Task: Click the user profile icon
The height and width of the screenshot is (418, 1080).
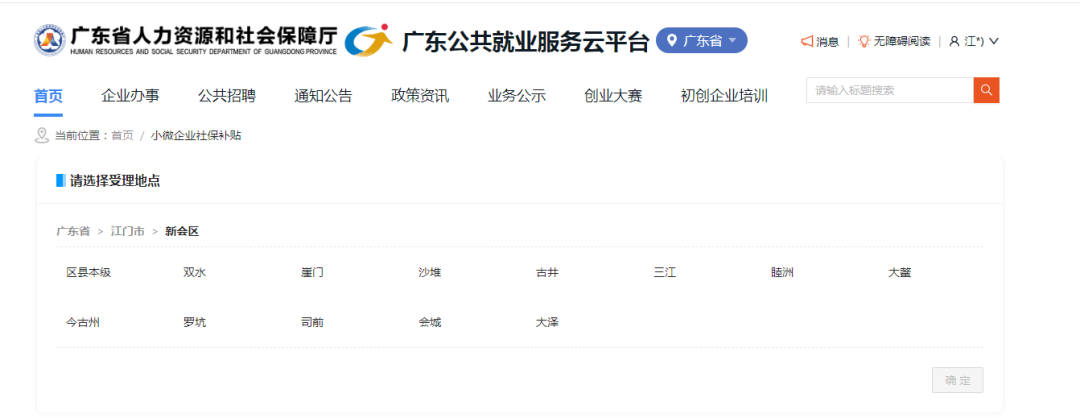Action: pyautogui.click(x=954, y=41)
